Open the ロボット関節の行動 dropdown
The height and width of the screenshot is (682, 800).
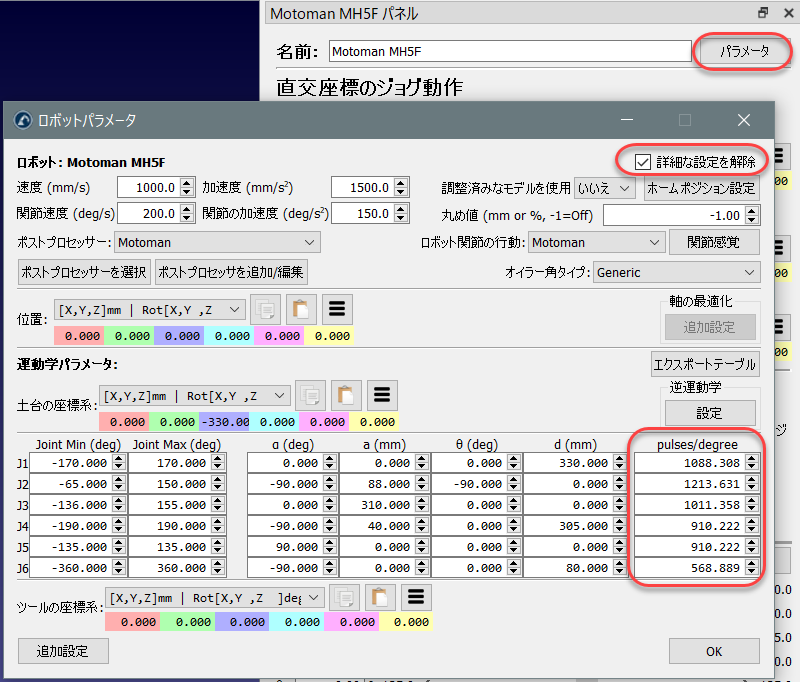pos(596,242)
